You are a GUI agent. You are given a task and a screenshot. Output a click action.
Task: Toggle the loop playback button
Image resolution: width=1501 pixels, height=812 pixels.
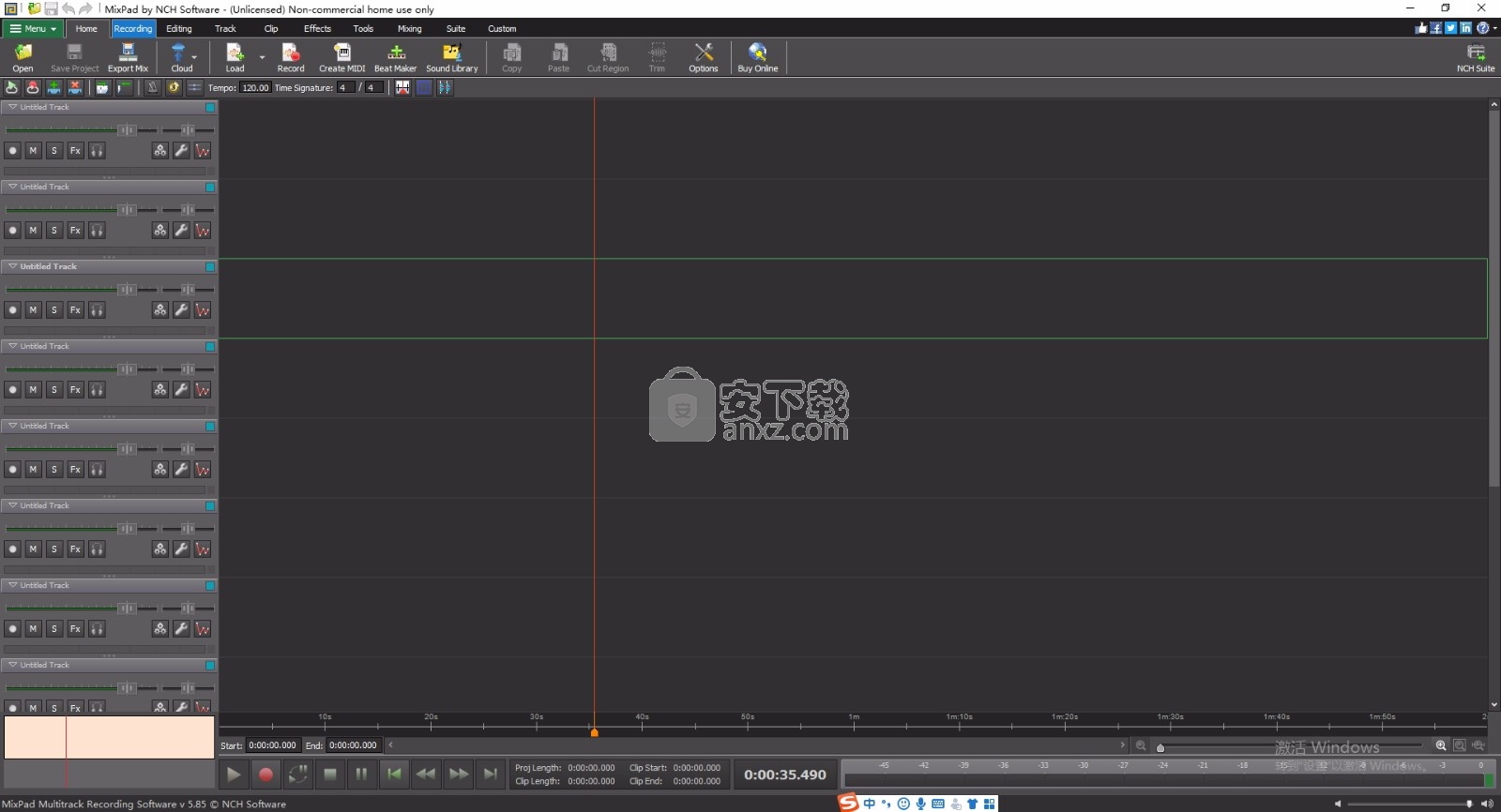(297, 774)
